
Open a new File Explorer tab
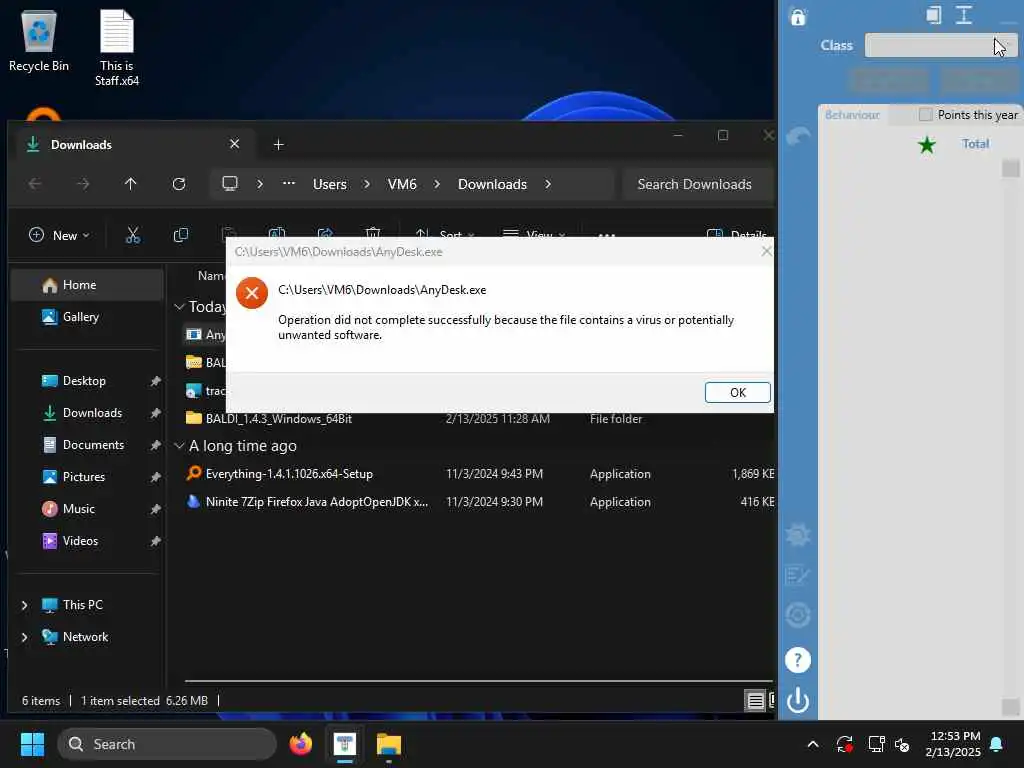coord(278,144)
